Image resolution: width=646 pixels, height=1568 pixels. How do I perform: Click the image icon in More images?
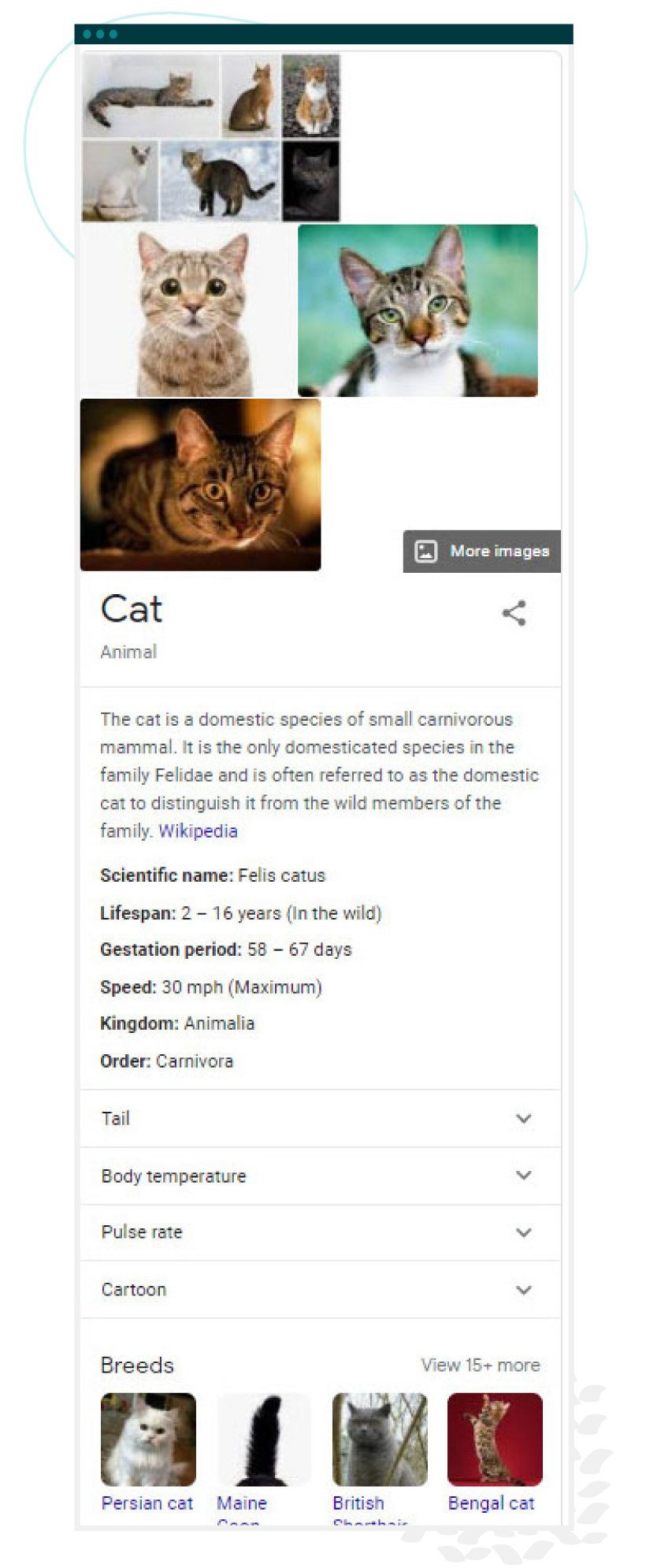coord(425,551)
